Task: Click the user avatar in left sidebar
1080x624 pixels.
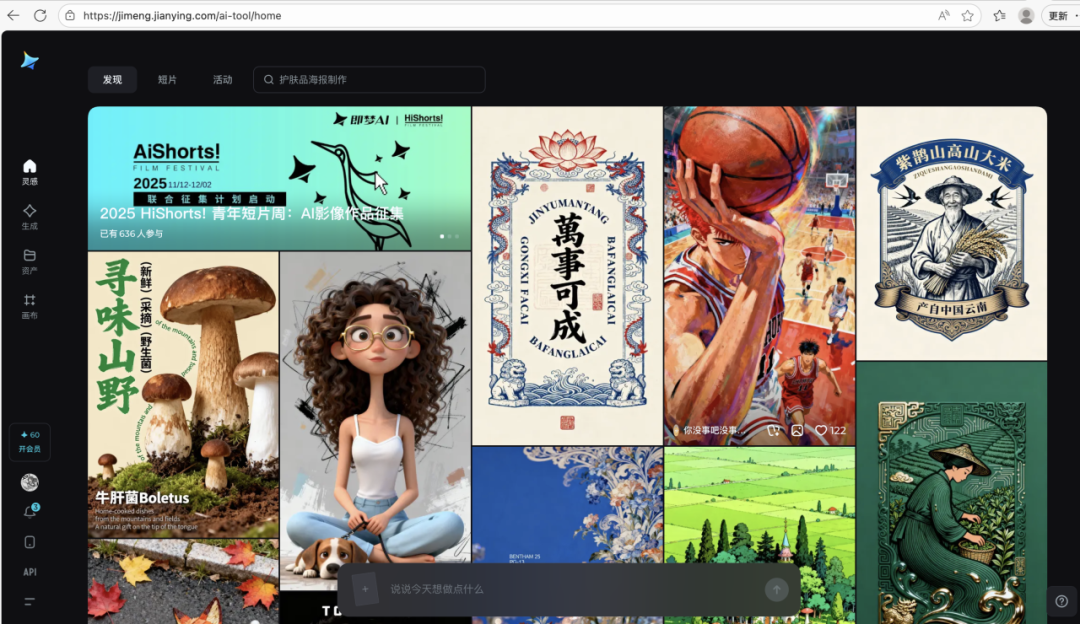Action: click(x=29, y=482)
